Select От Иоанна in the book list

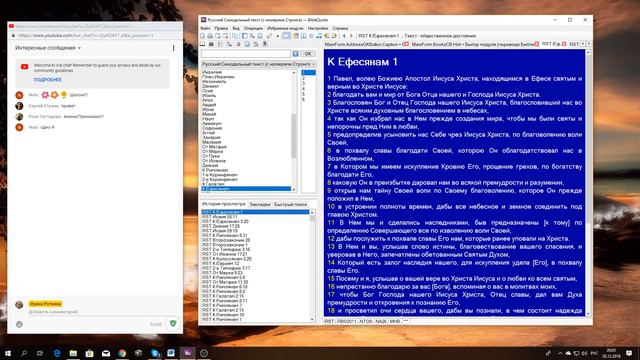[x=214, y=161]
